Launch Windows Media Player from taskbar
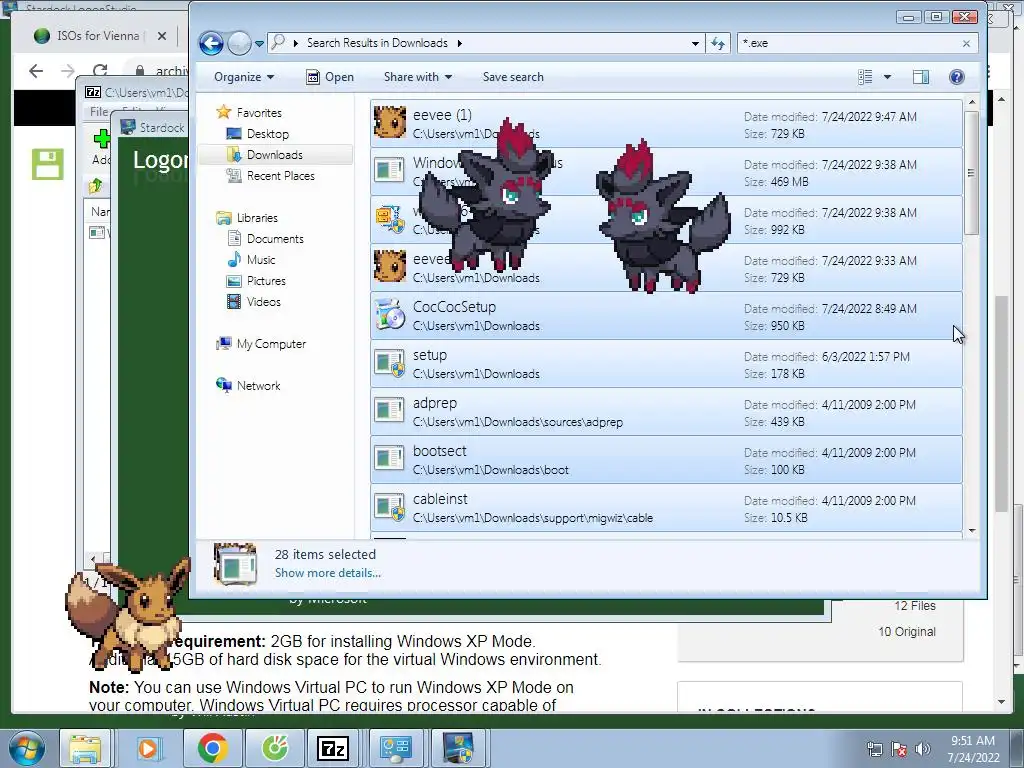Viewport: 1024px width, 768px height. click(x=148, y=748)
